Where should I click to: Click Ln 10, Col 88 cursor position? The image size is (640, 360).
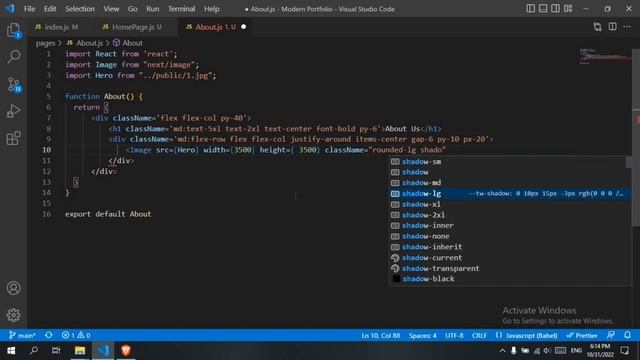pos(380,335)
